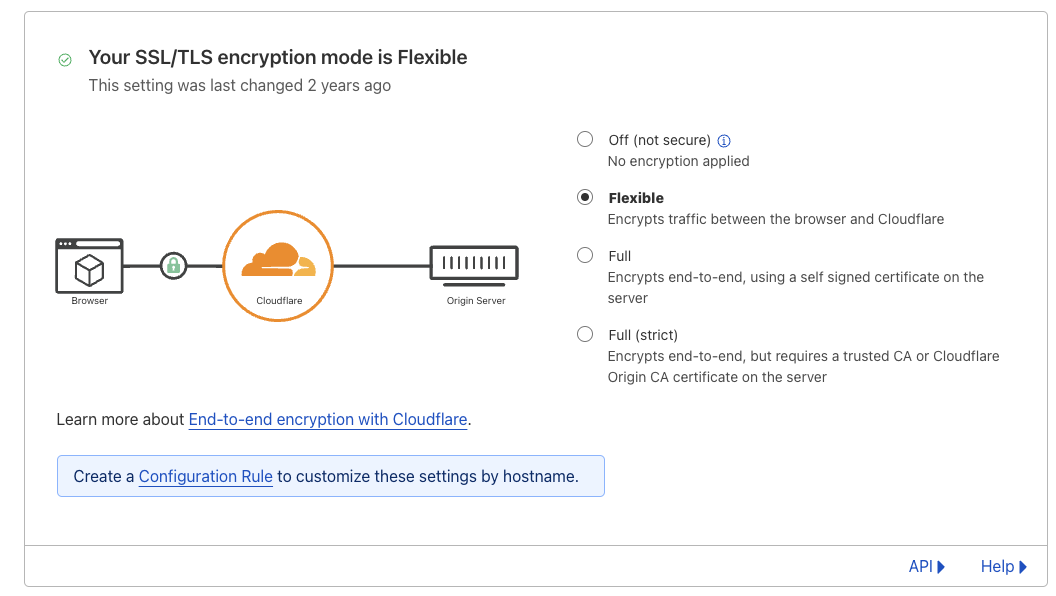1056x596 pixels.
Task: Click the Cloudflare label under the logo
Action: coord(279,301)
